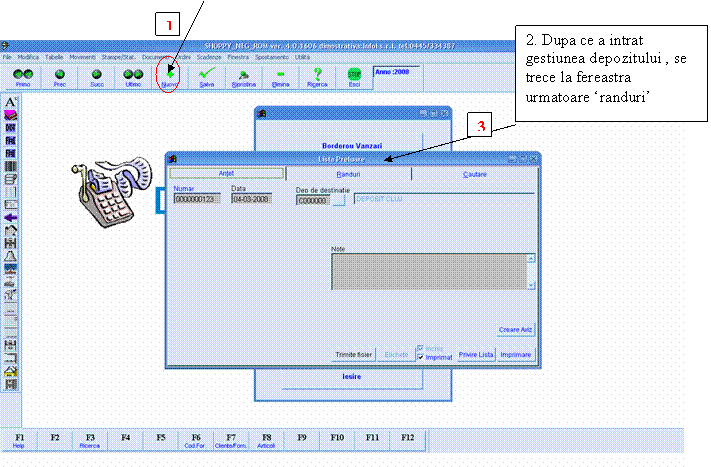
Task: Click the Trimite fisier button
Action: (353, 355)
